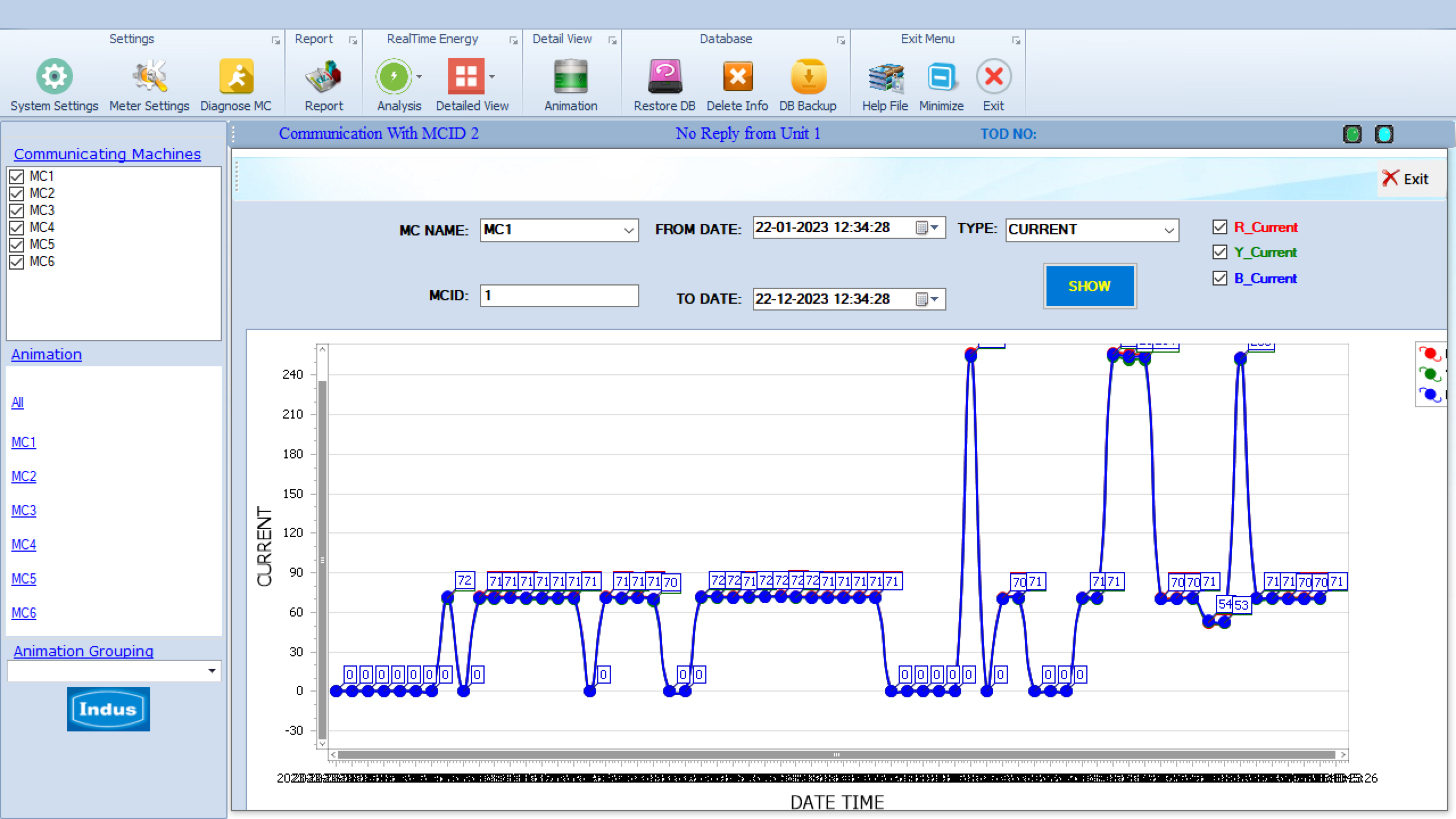Open the Help File icon
1456x819 pixels.
885,77
